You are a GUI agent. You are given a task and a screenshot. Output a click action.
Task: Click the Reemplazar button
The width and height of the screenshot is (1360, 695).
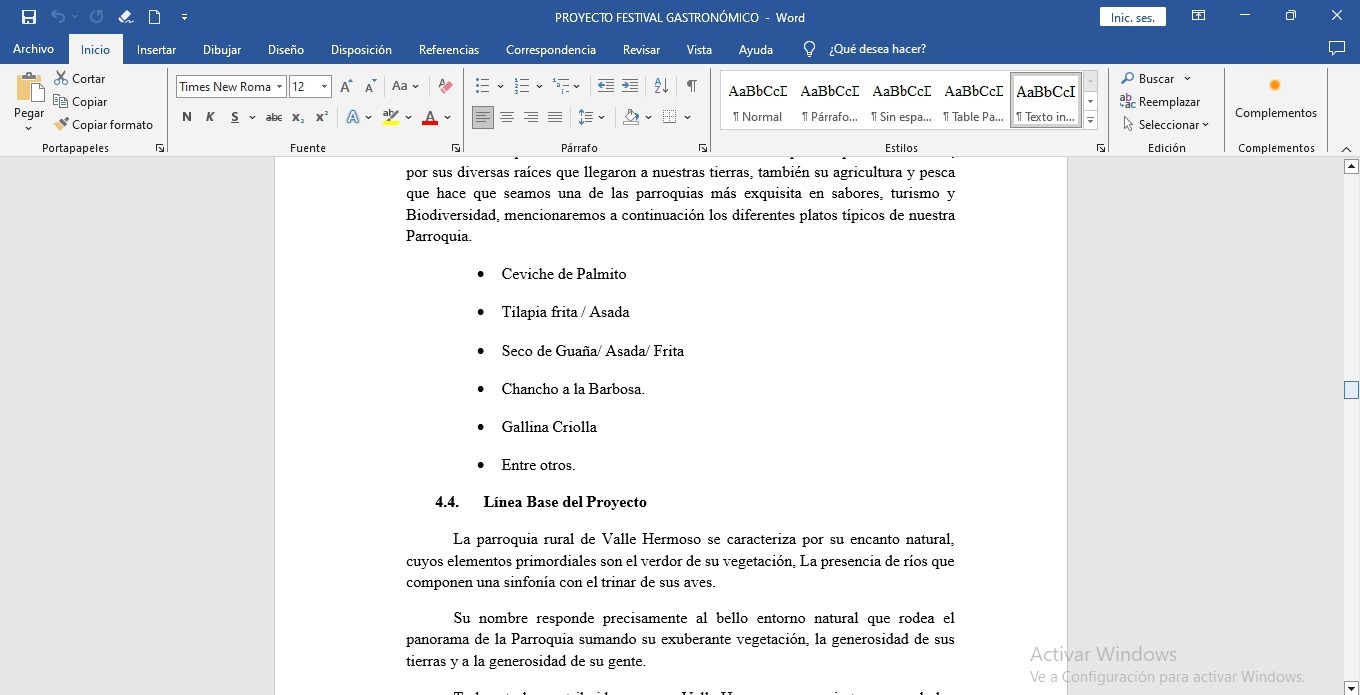[x=1160, y=102]
